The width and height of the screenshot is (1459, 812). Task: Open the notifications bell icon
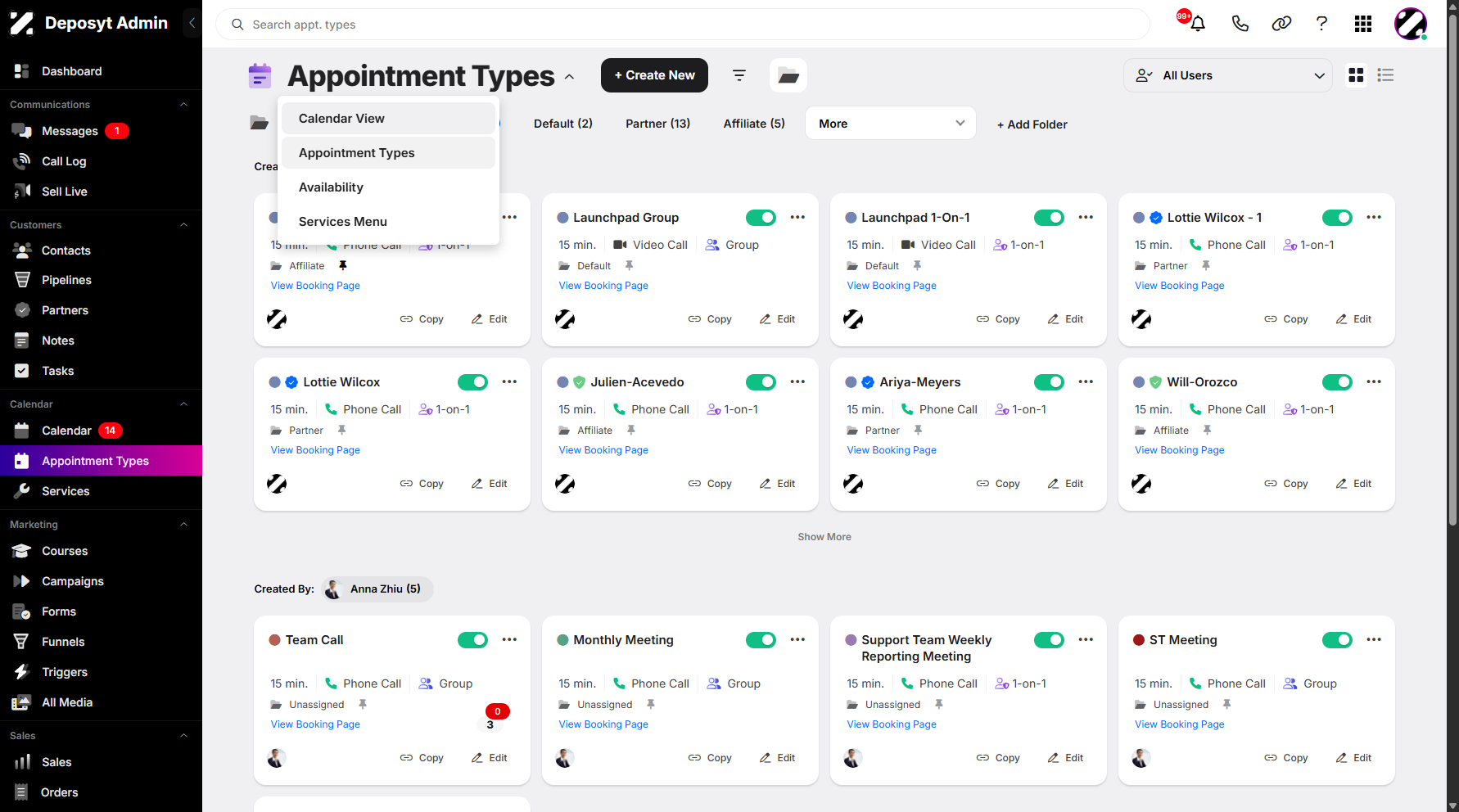1198,24
